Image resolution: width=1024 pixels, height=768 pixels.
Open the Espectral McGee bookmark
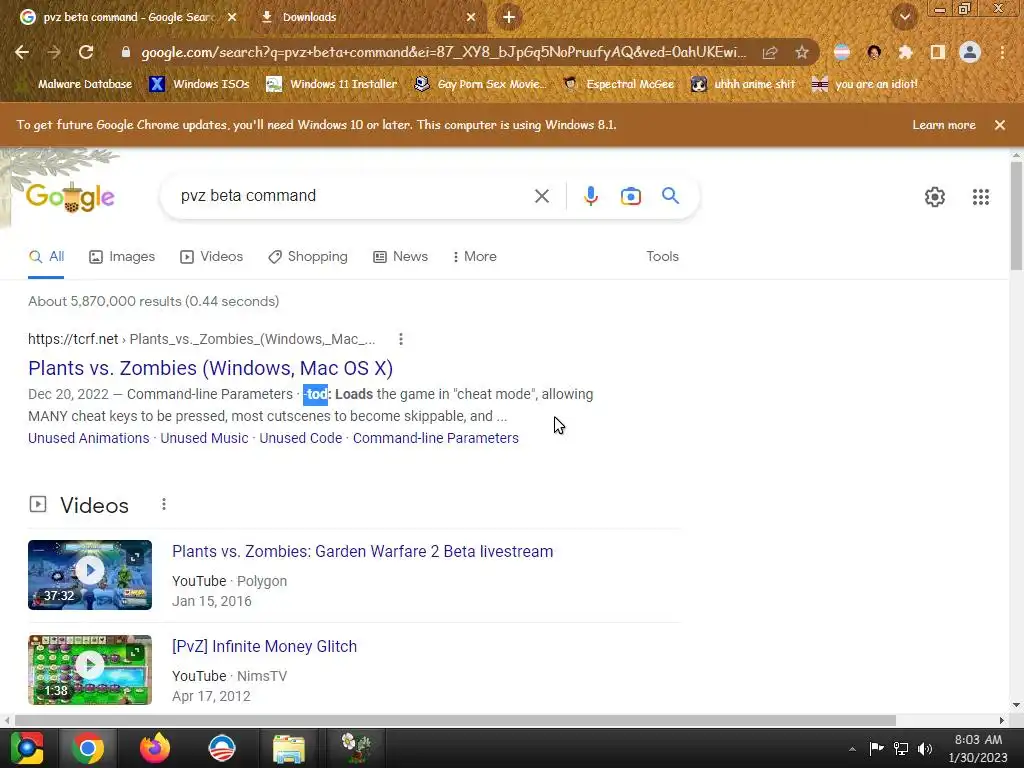618,84
